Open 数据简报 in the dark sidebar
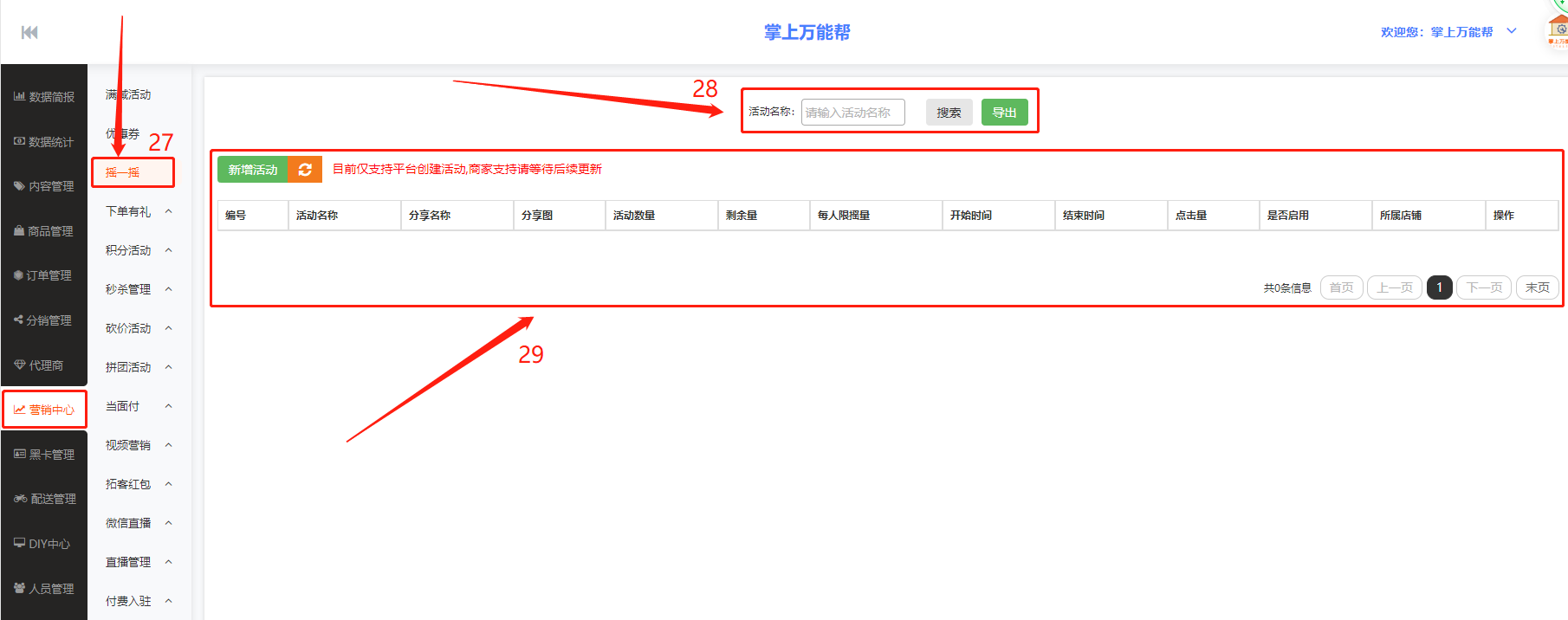Screen dimensions: 1568x620 (x=44, y=97)
